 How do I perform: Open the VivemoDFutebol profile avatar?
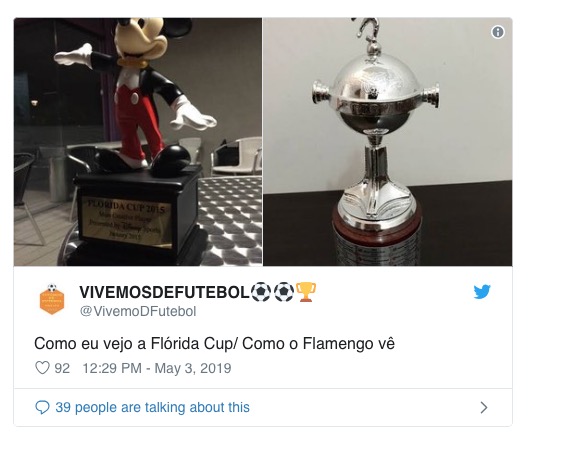[52, 299]
